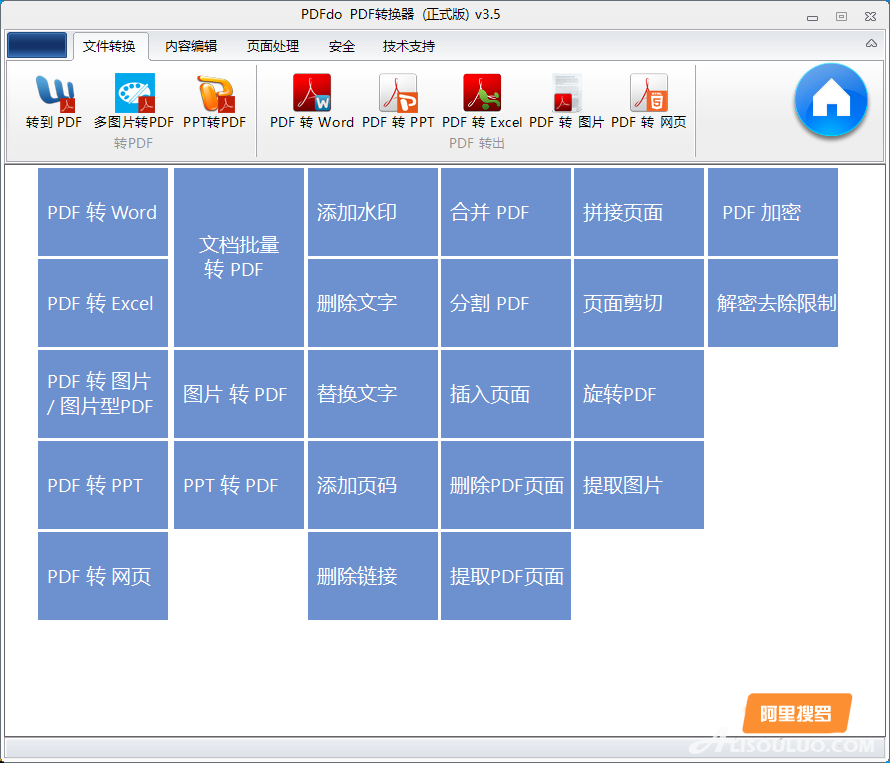The width and height of the screenshot is (890, 763).
Task: Collapse the ribbon with the up arrow
Action: point(871,43)
